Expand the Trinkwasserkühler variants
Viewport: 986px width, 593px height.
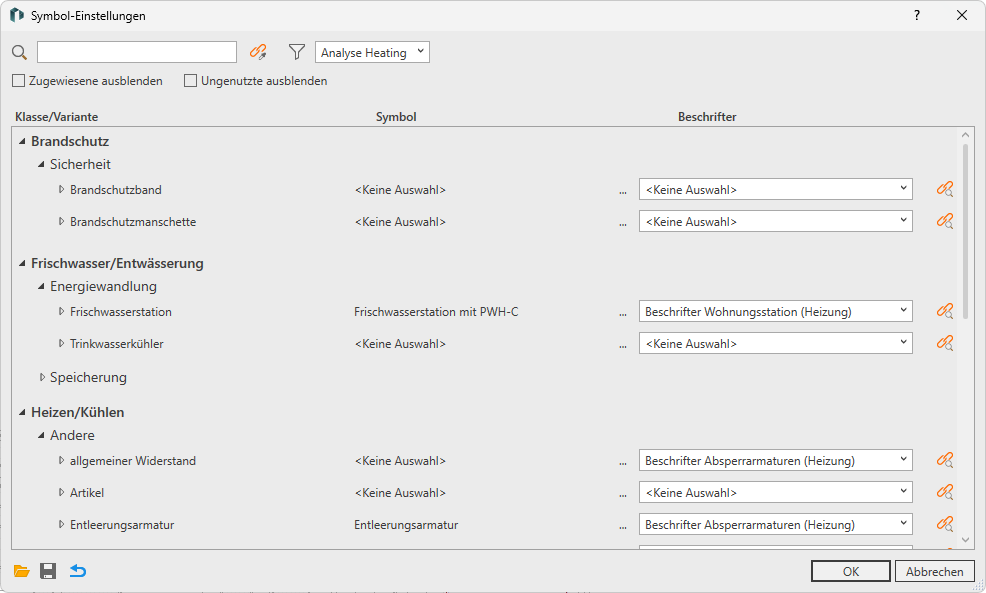click(x=61, y=343)
